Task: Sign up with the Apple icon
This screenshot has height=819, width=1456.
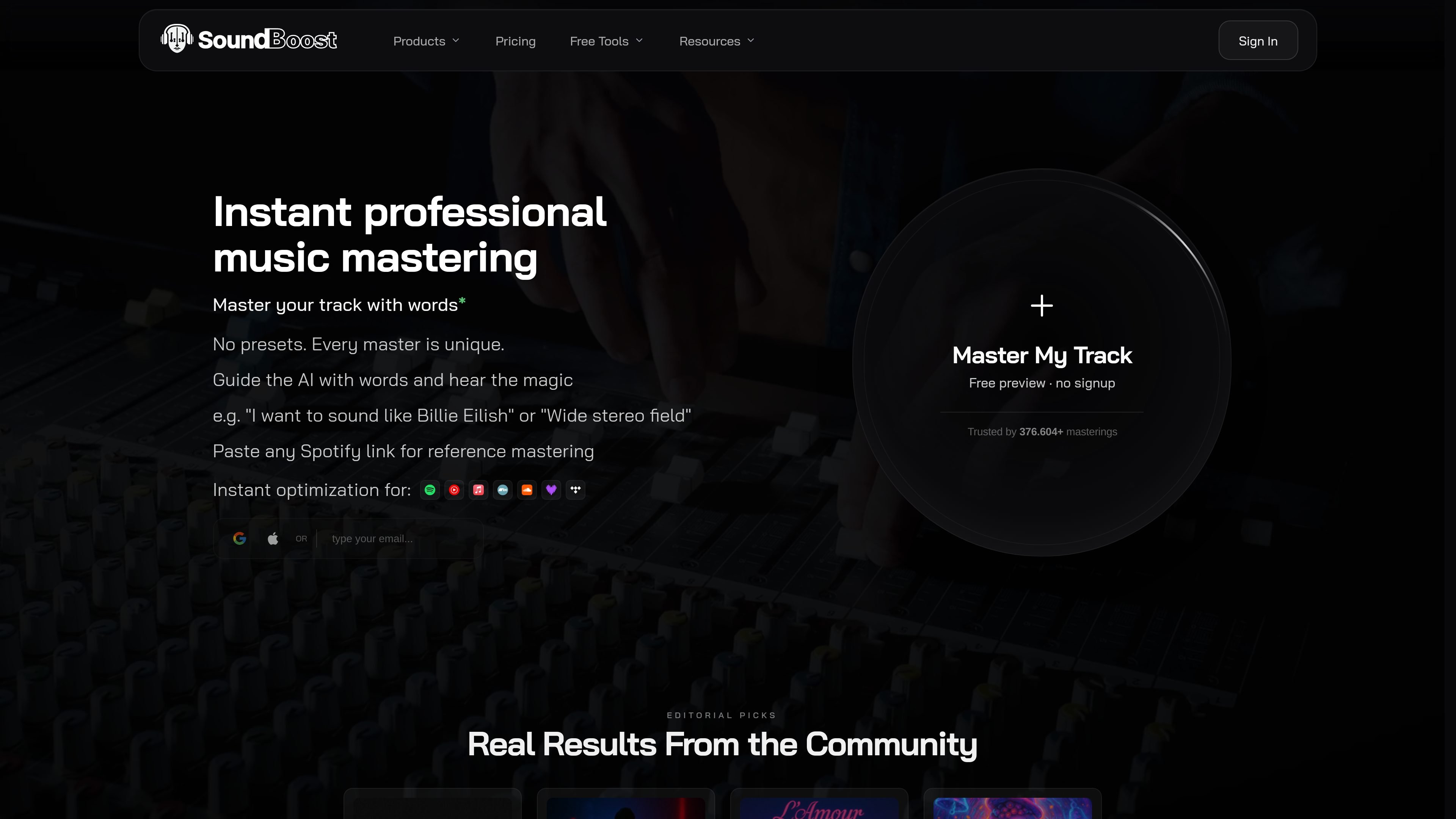Action: [273, 539]
